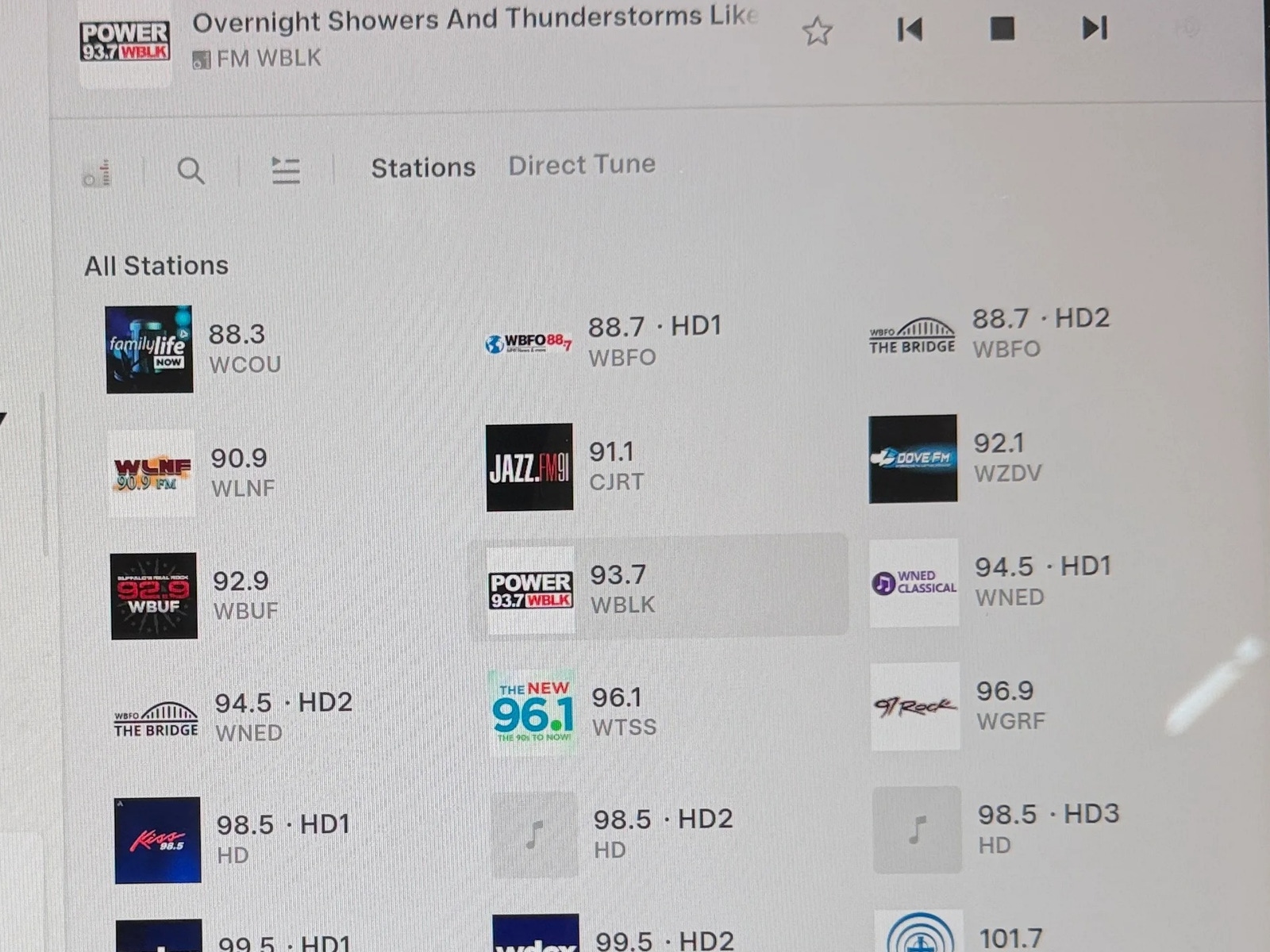Switch to the Direct Tune tab
Screen dimensions: 1270x952
(582, 165)
